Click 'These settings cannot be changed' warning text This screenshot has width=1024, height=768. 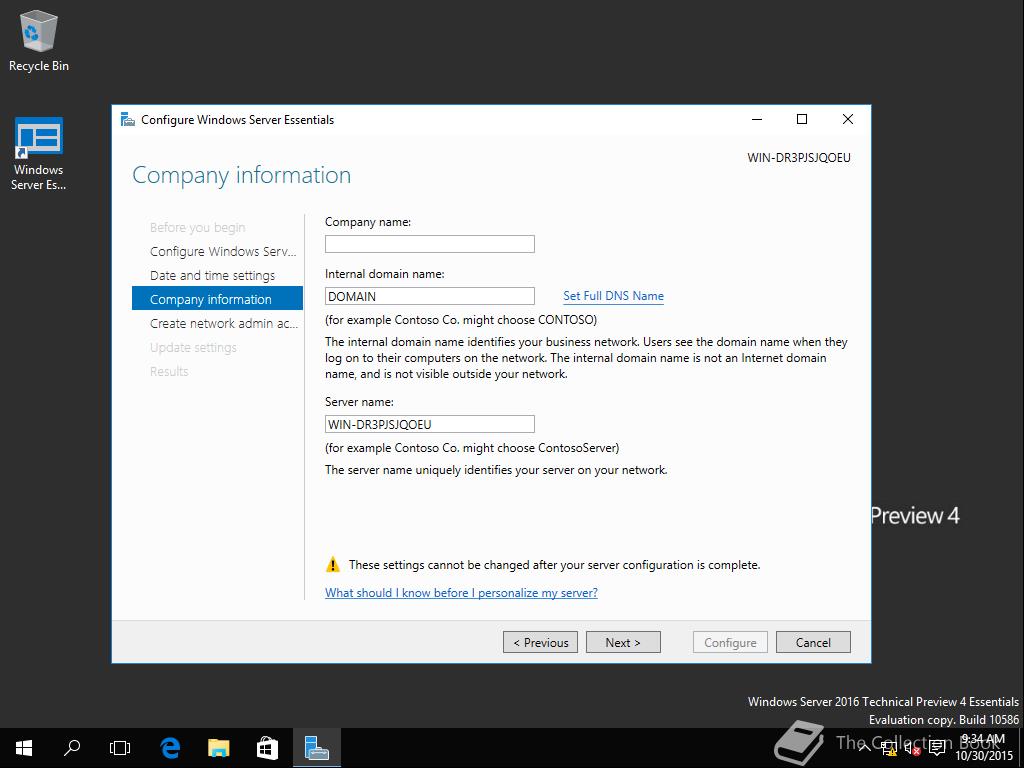coord(554,565)
